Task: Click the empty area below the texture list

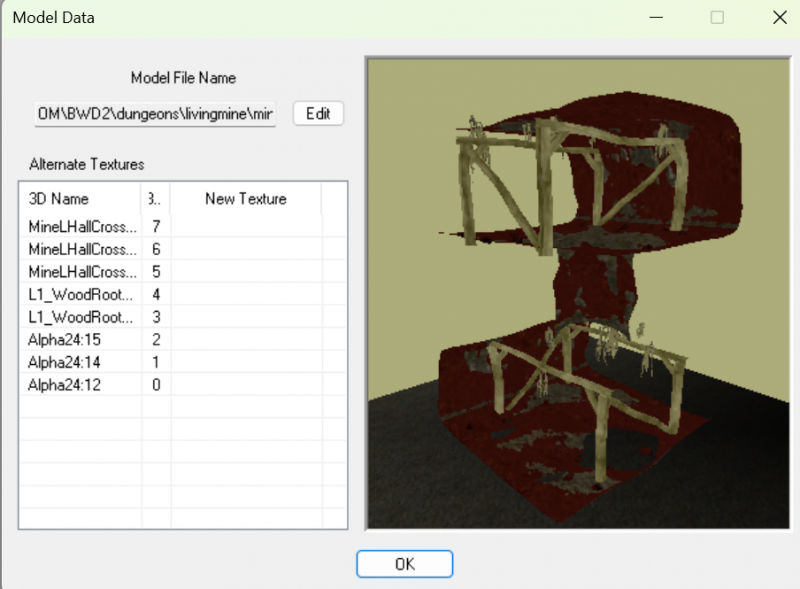Action: pos(180,460)
